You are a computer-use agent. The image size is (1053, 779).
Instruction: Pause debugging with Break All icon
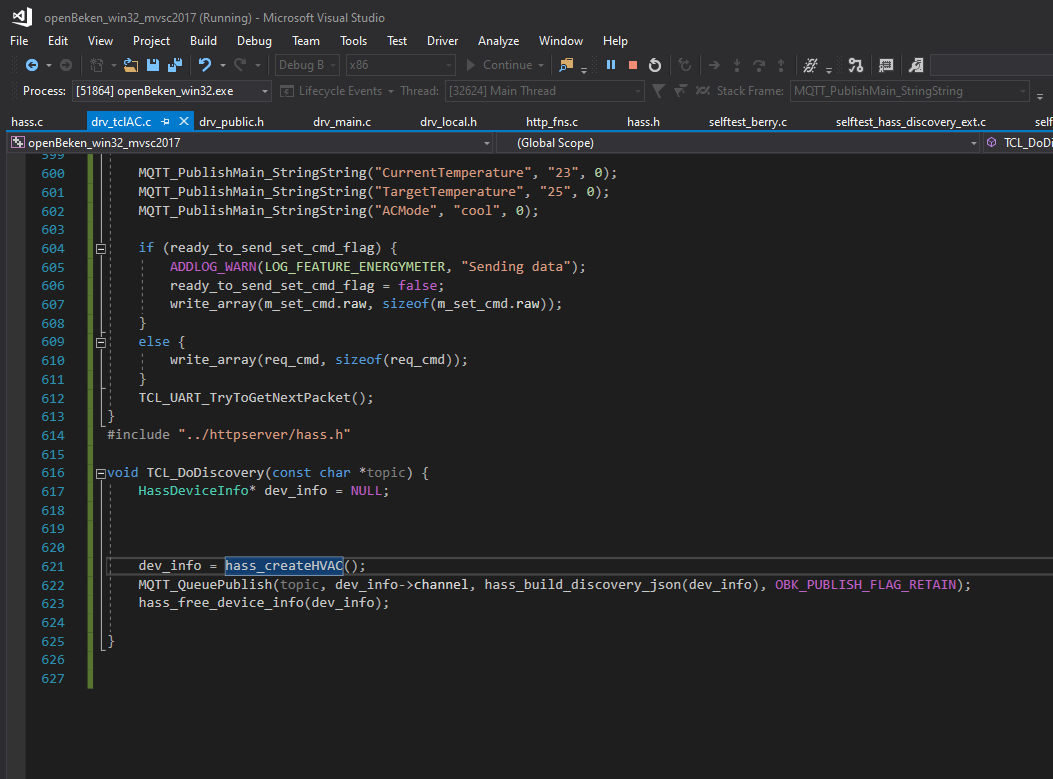click(x=611, y=65)
